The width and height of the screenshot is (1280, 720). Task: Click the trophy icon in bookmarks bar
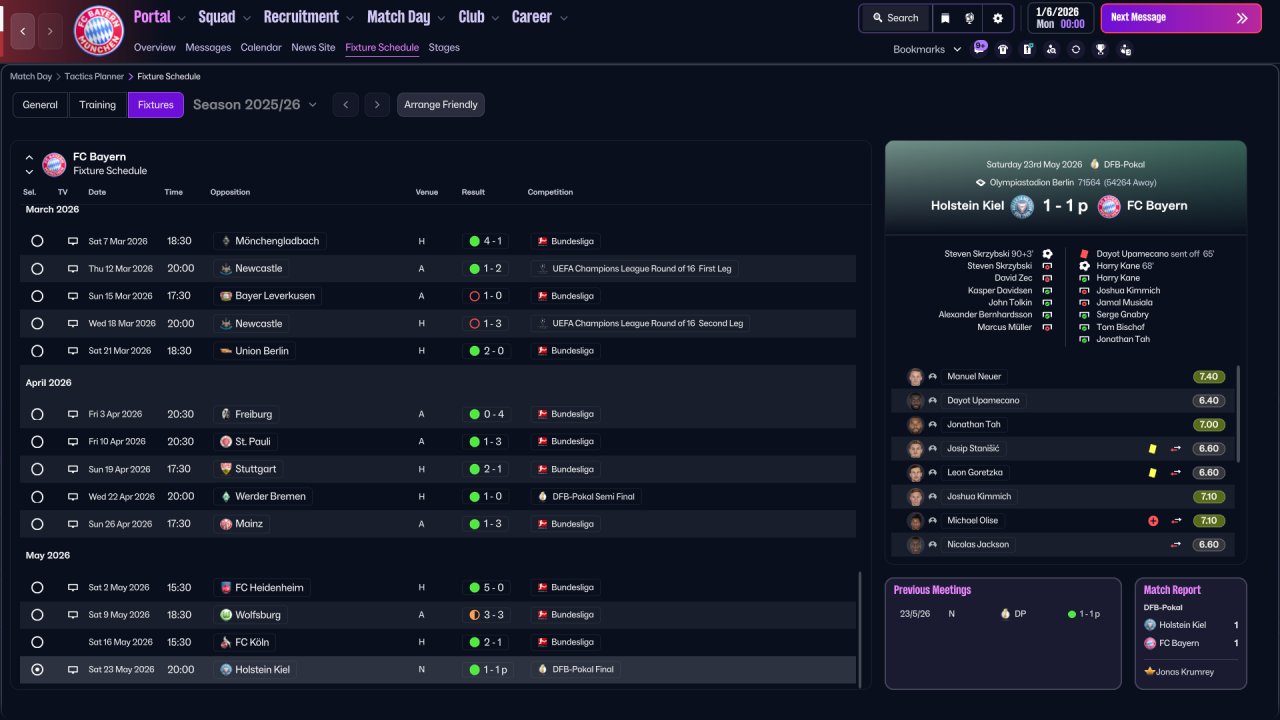pyautogui.click(x=1100, y=49)
